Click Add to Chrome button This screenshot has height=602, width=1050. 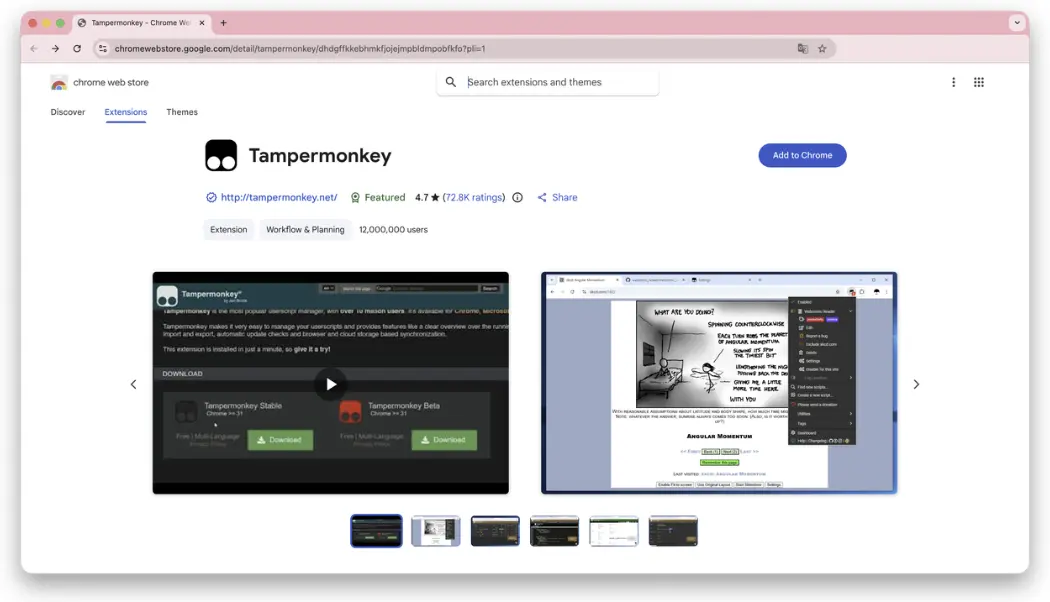coord(802,155)
